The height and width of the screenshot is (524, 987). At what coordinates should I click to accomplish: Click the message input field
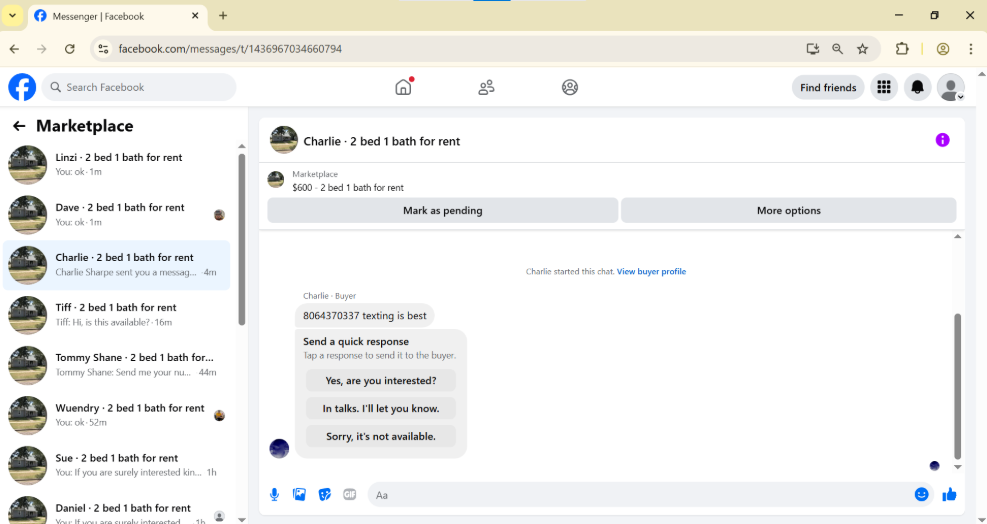(x=648, y=495)
